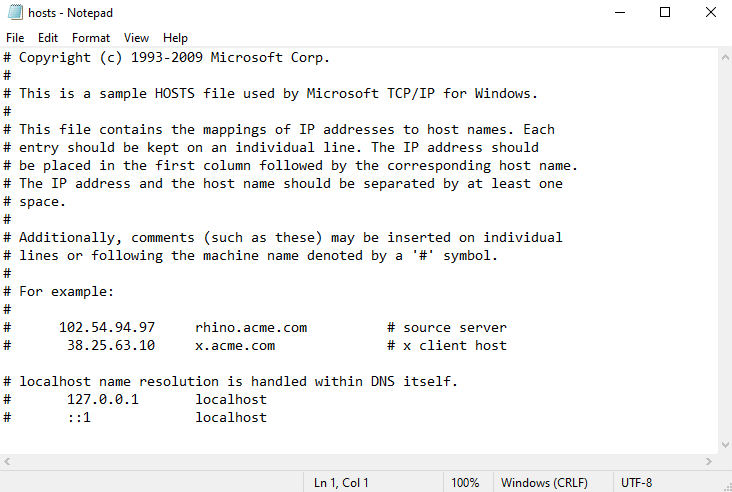This screenshot has width=732, height=492.
Task: Click the horizontal scrollbar right arrow
Action: tap(708, 461)
